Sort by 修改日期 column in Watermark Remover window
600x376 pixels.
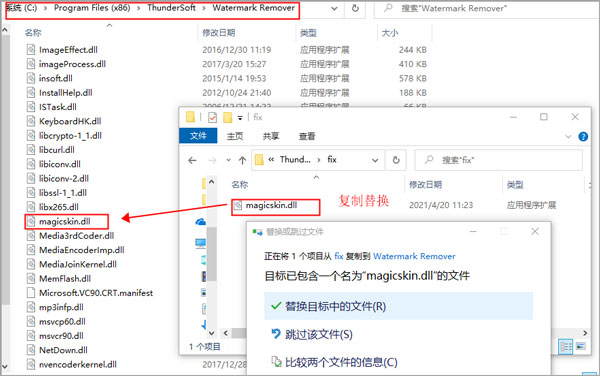218,33
